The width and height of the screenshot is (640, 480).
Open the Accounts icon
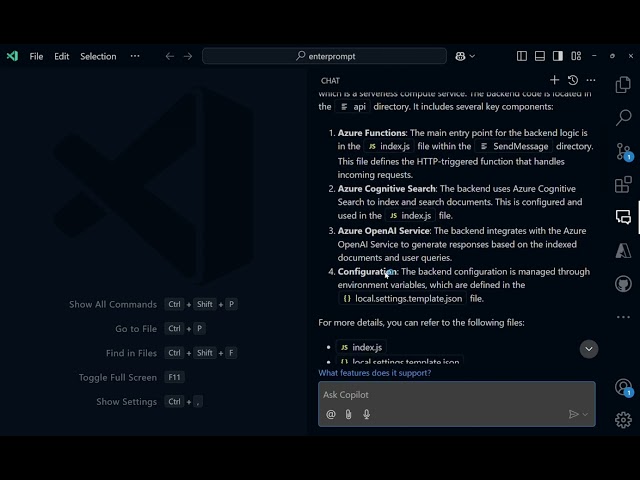click(624, 387)
